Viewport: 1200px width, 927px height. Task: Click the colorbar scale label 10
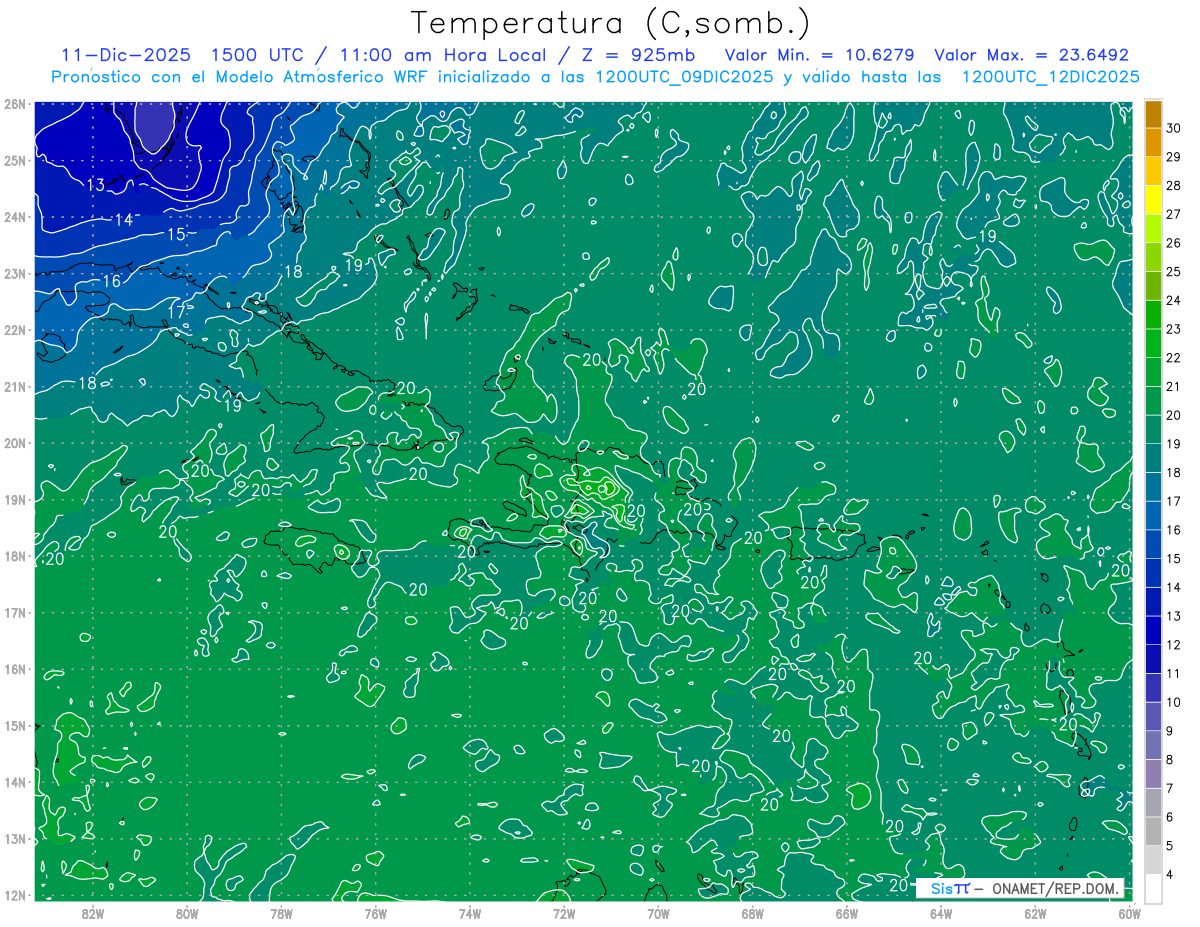click(1174, 702)
